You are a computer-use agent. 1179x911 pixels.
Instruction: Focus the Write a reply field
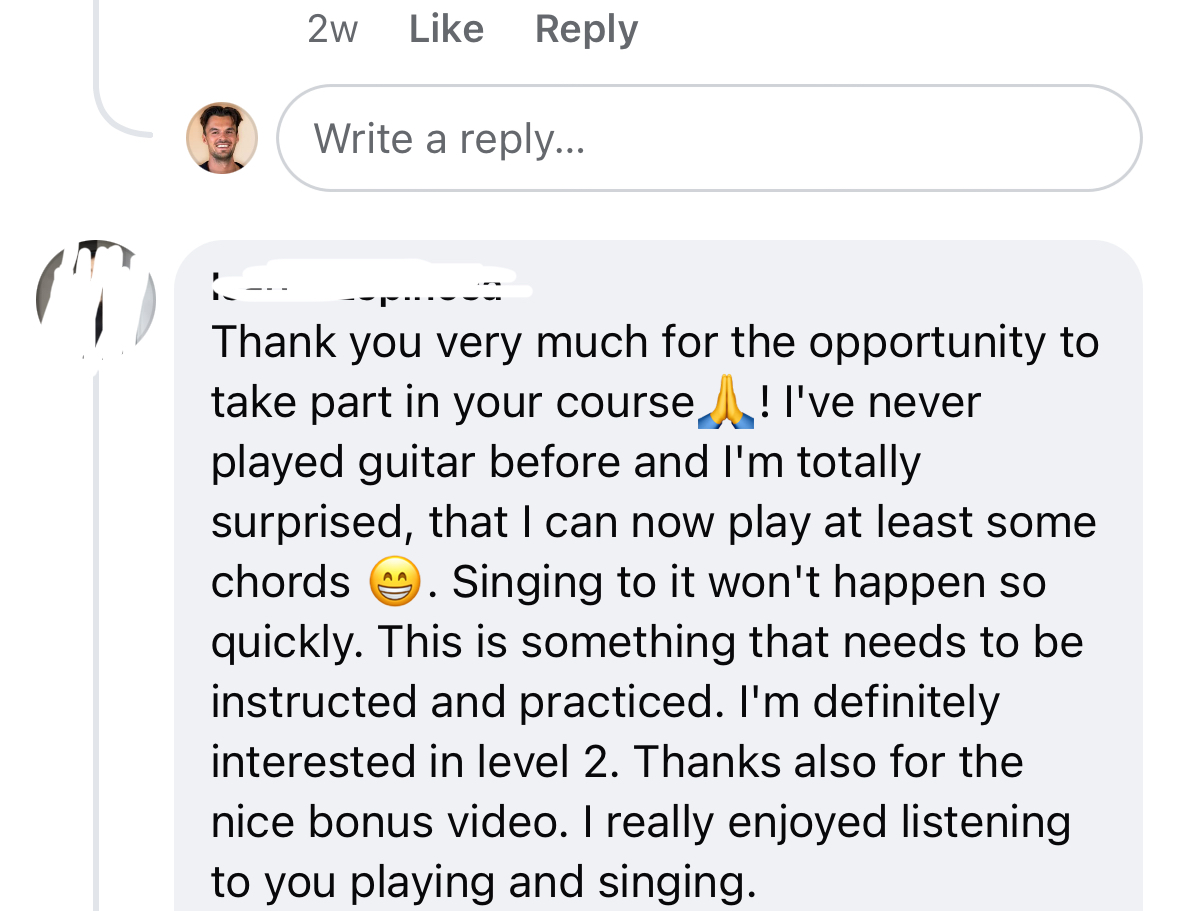coord(708,138)
